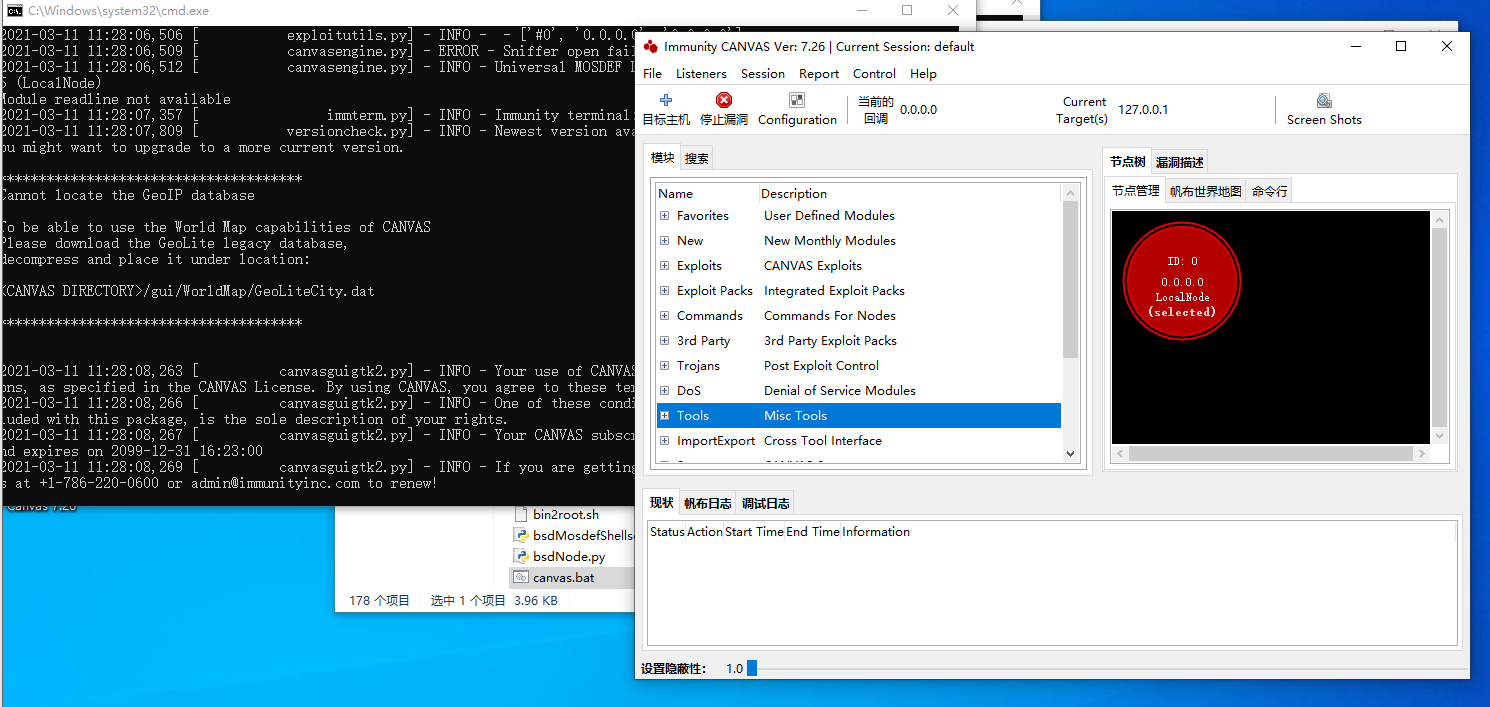Click the 'Post Exploit Control' description
Viewport: 1490px width, 707px height.
(x=821, y=365)
